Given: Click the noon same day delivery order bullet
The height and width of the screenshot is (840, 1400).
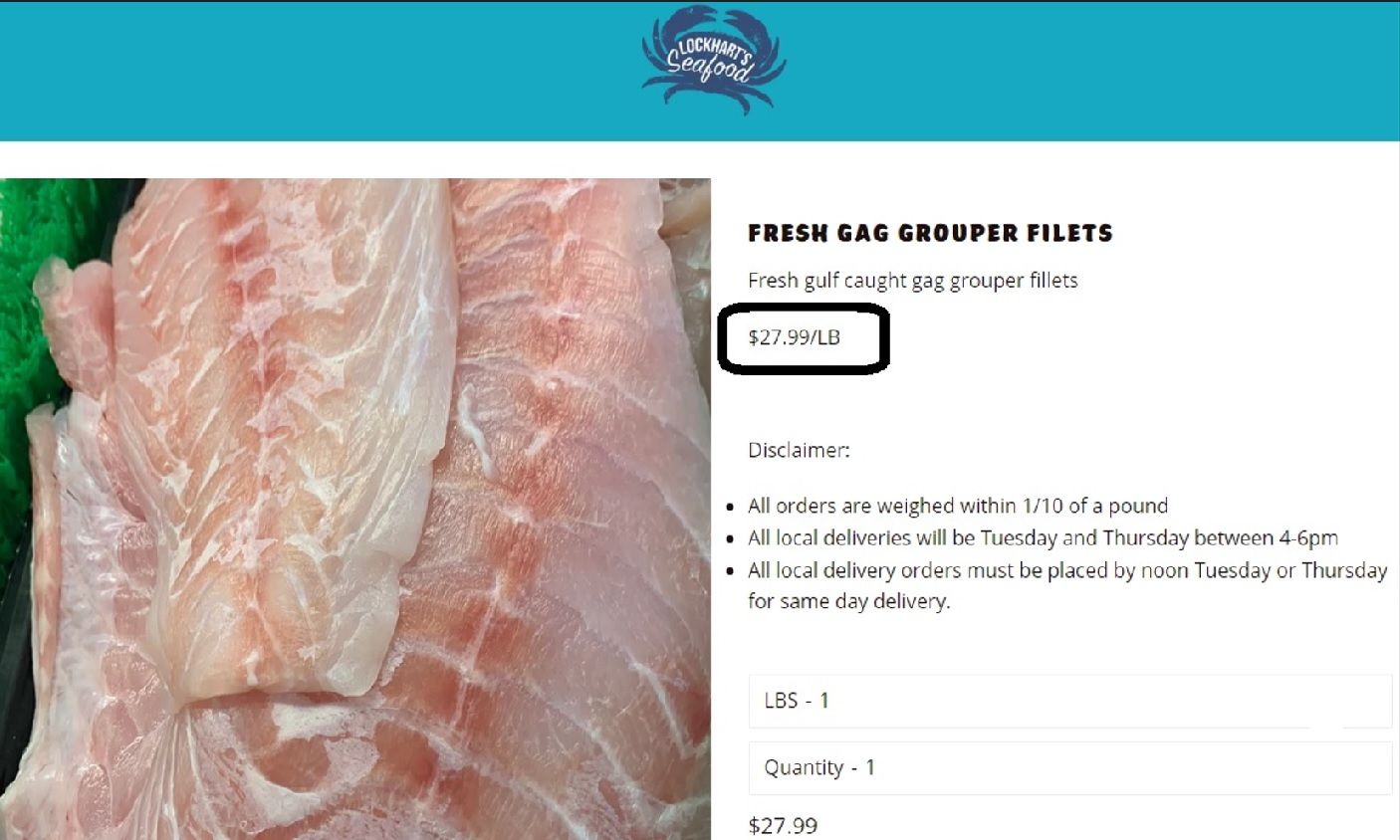Looking at the screenshot, I should [x=1067, y=585].
